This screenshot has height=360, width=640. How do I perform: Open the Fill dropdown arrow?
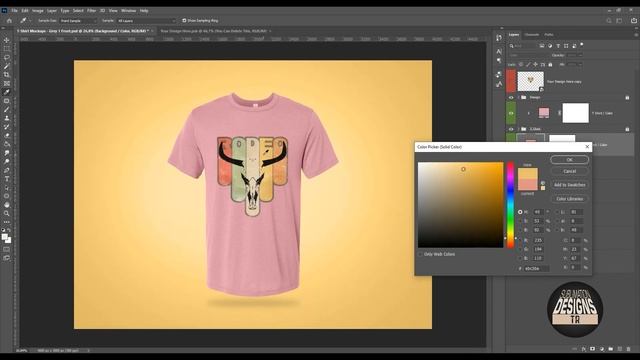point(580,64)
